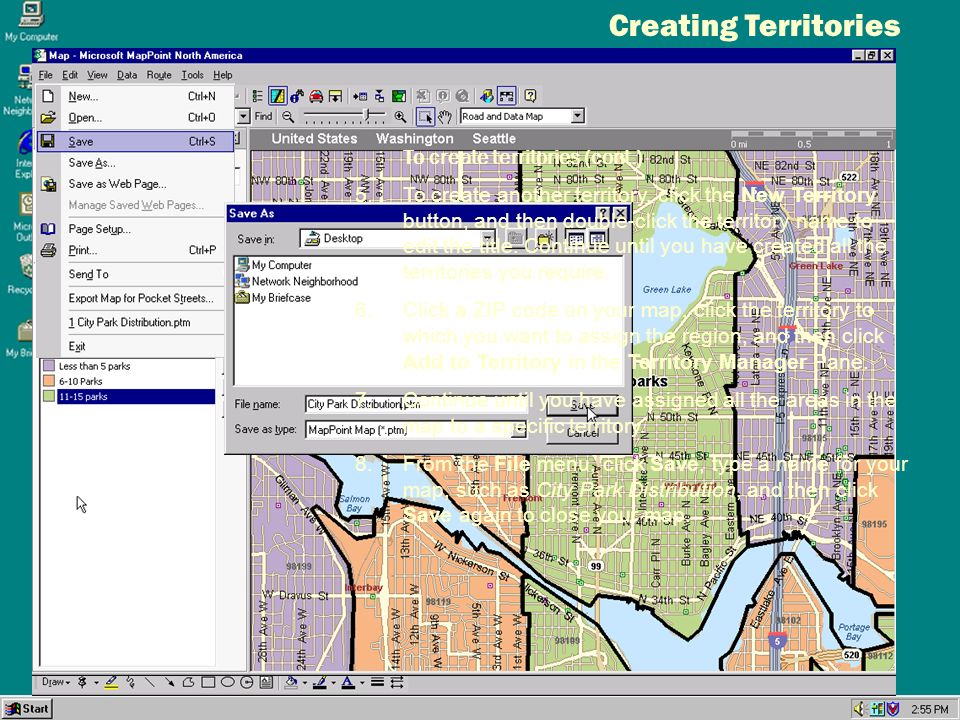Choose New... from the File menu
The height and width of the screenshot is (720, 960).
[x=135, y=96]
